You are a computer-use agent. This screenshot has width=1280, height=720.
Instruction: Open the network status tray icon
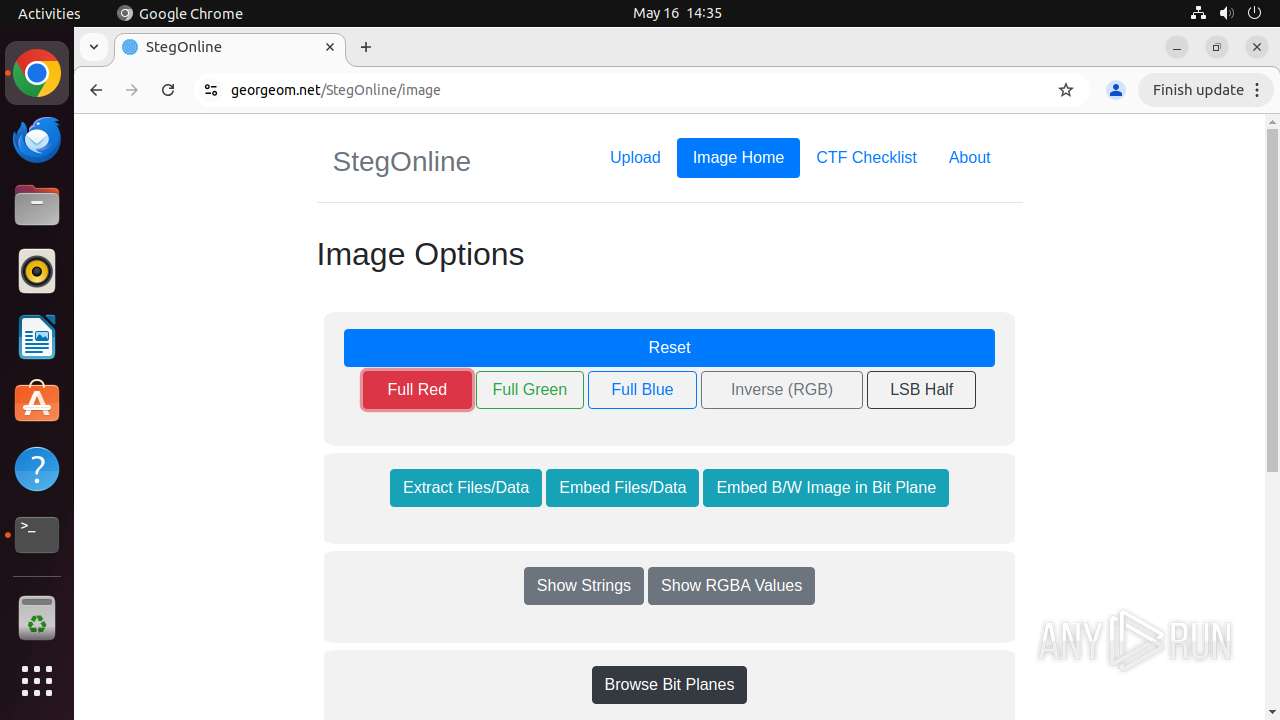(1198, 13)
